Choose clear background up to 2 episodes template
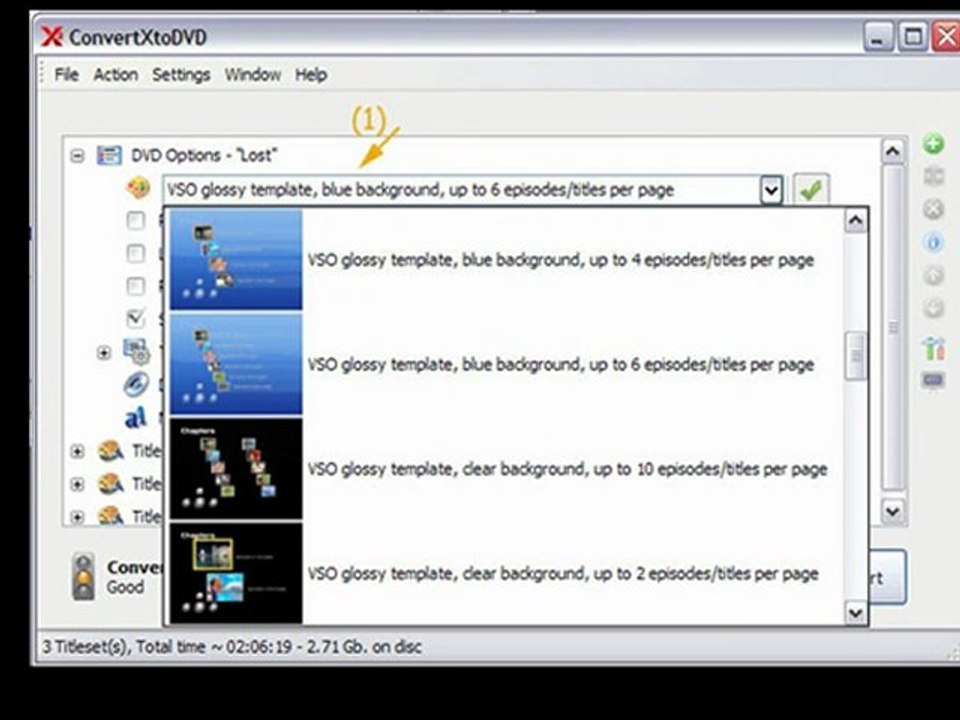This screenshot has width=960, height=720. click(x=506, y=574)
